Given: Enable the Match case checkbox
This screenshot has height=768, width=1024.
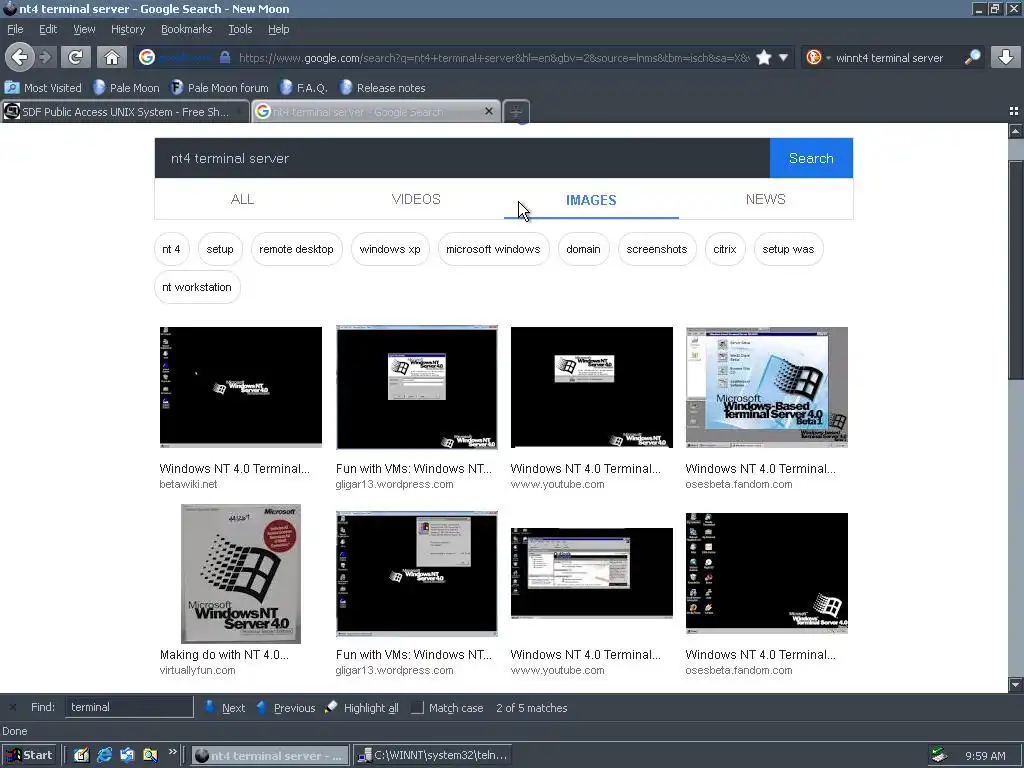Looking at the screenshot, I should point(417,707).
